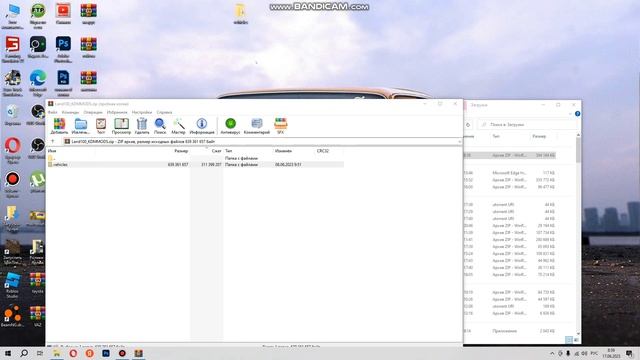Open the notification center icon

pos(629,353)
